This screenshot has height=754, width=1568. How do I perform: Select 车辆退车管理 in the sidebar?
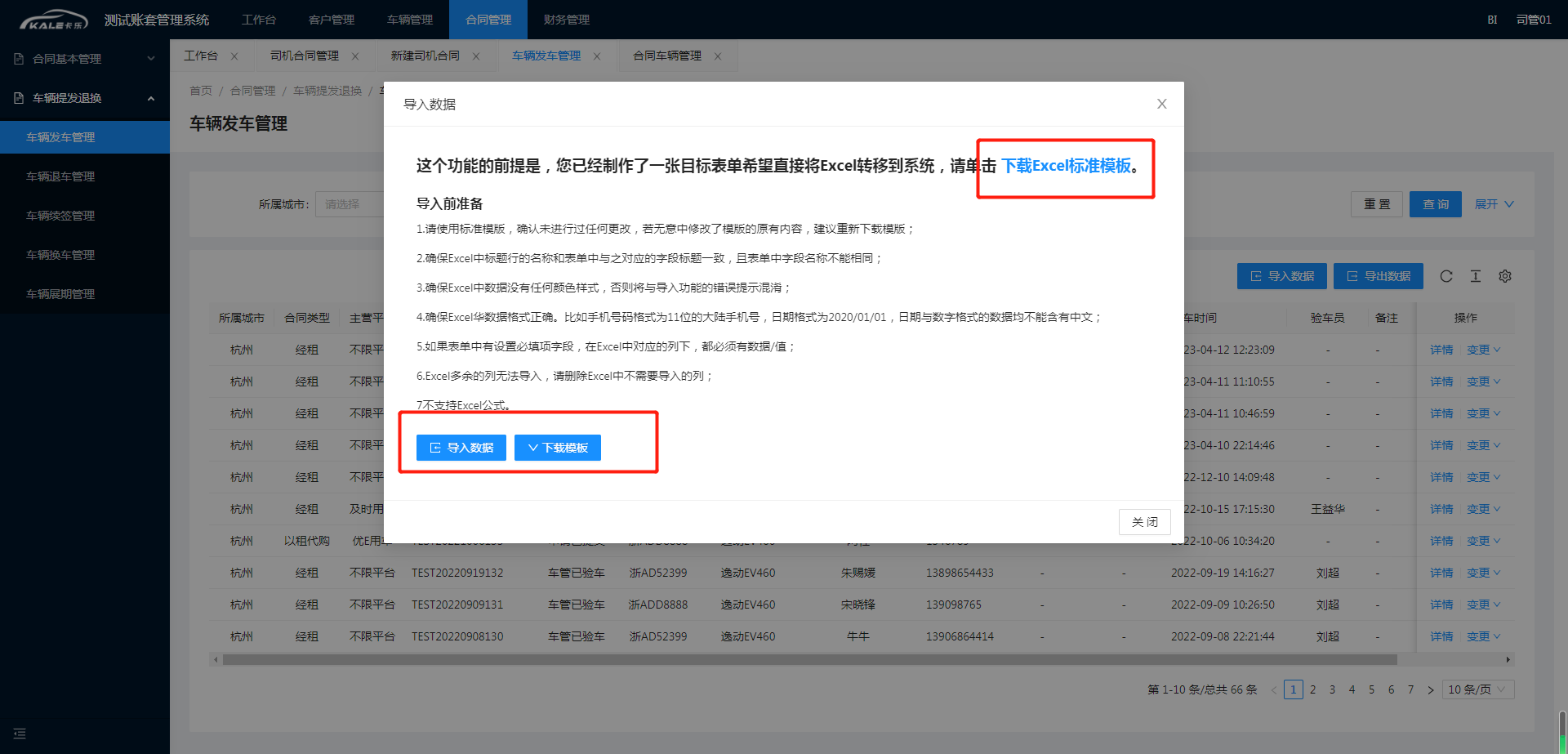coord(60,176)
